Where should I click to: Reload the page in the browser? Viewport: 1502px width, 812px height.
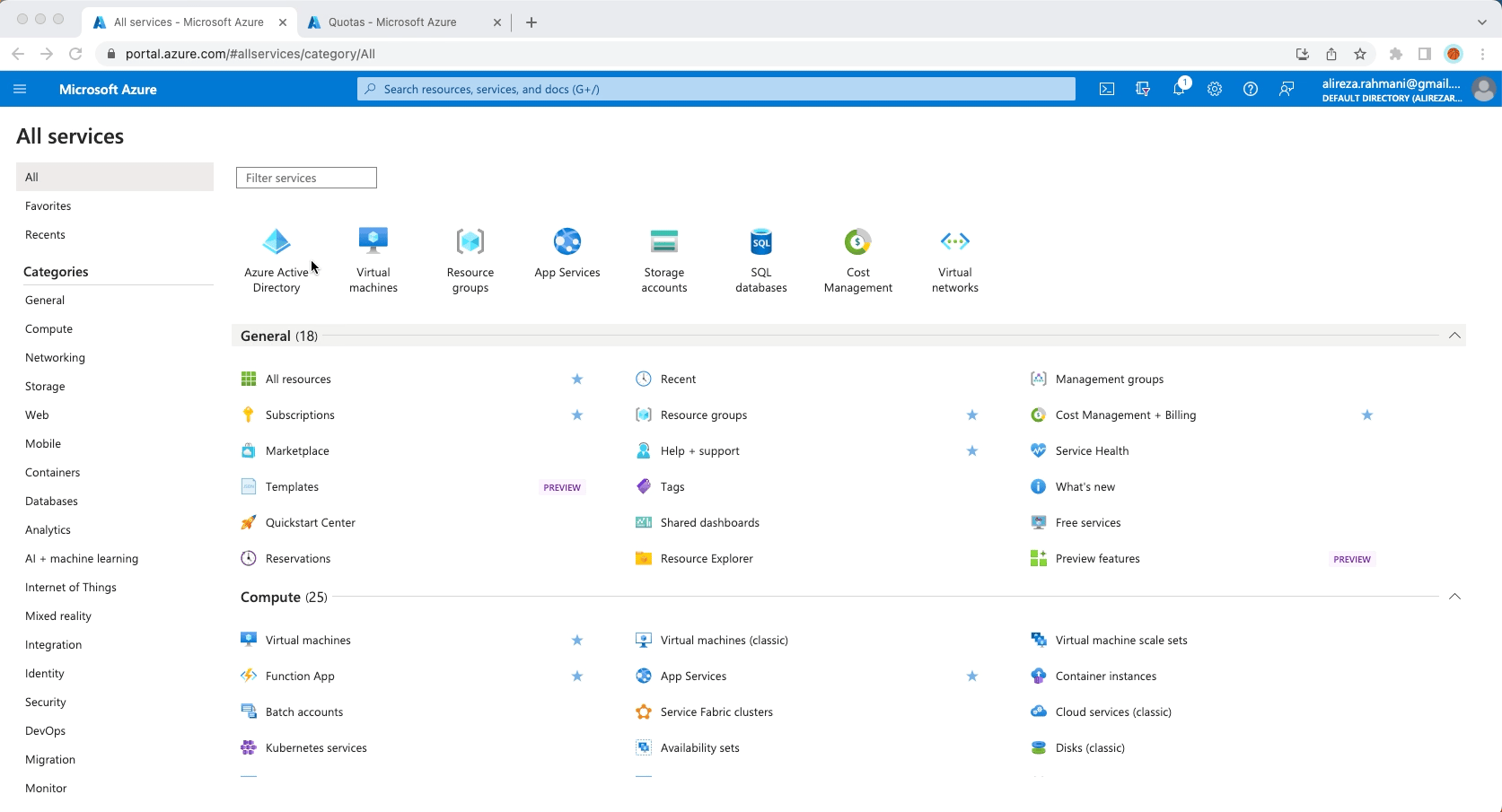(76, 54)
